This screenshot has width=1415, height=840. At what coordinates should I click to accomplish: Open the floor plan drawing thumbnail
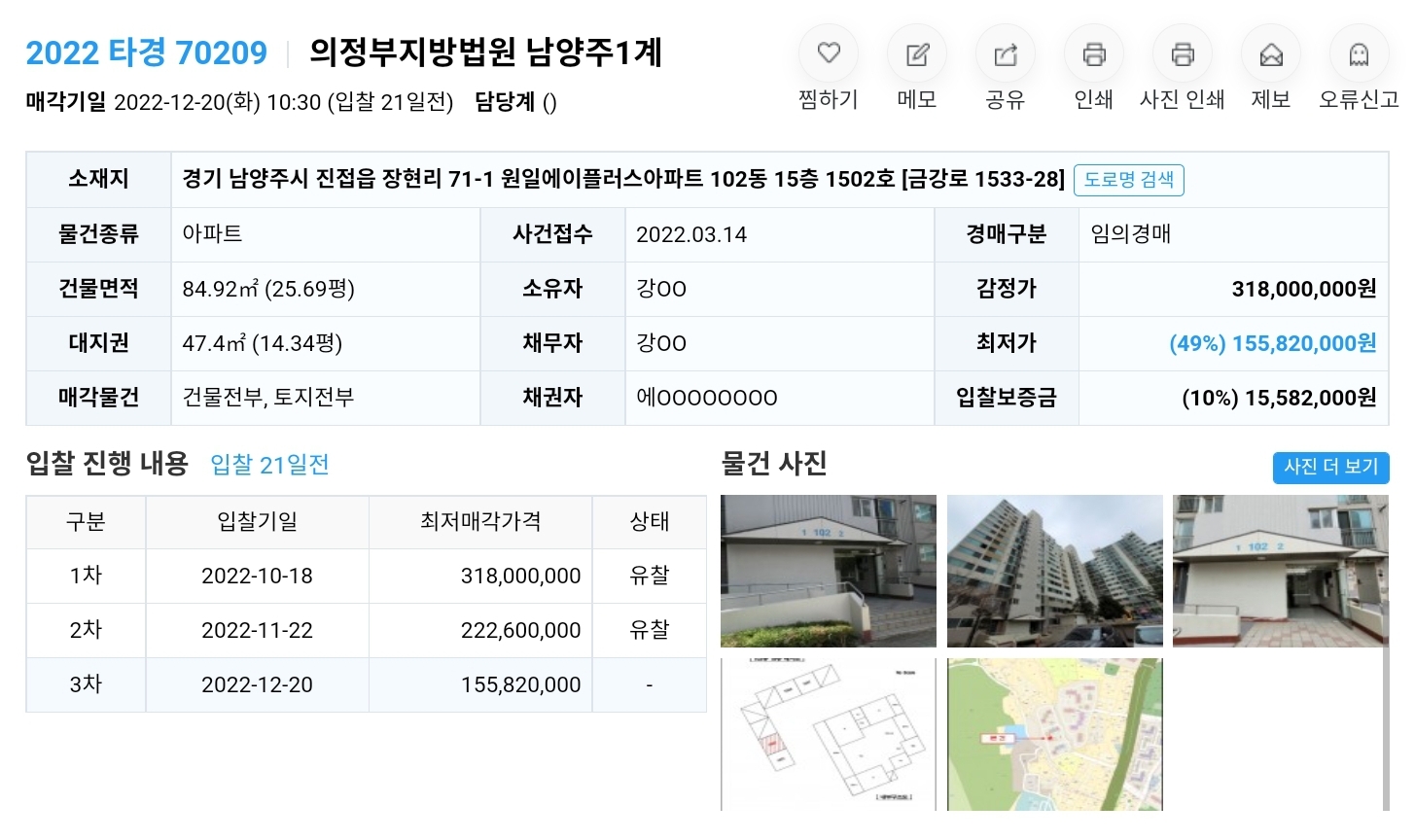pos(829,734)
